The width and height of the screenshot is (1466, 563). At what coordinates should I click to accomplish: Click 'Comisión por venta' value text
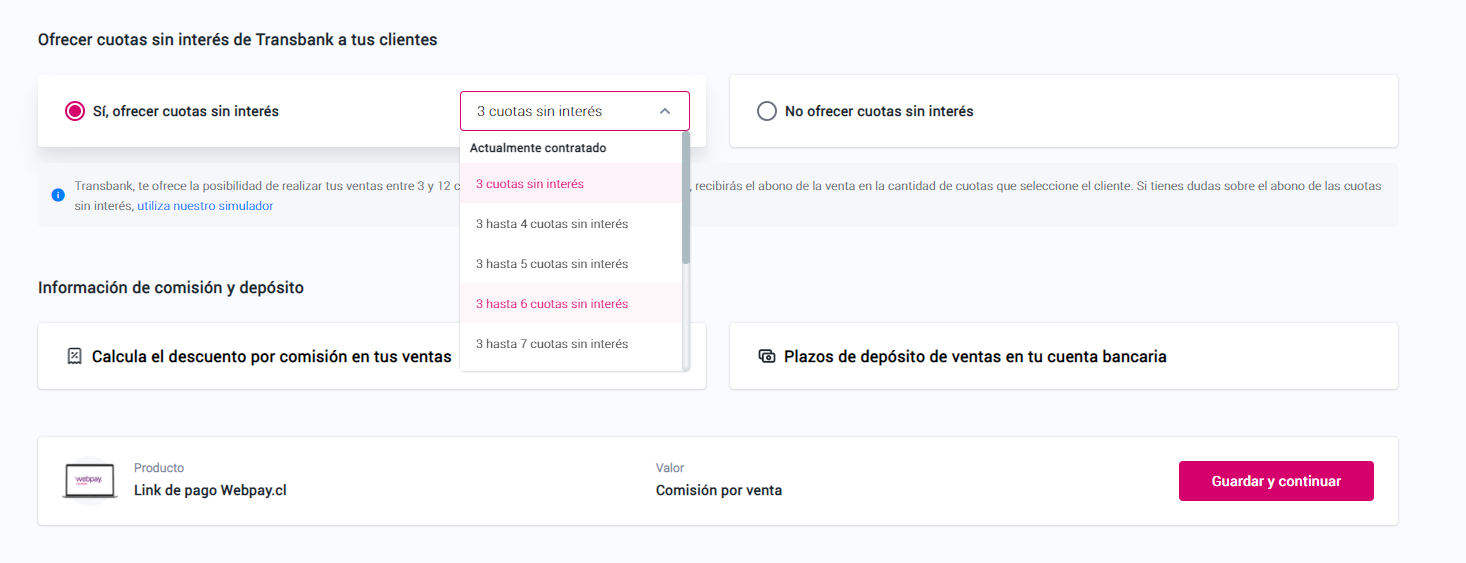coord(719,490)
